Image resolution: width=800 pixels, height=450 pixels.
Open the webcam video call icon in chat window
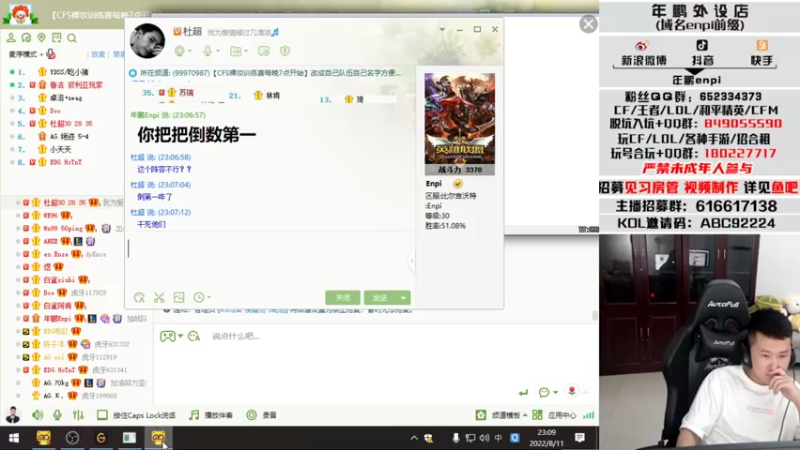(x=180, y=51)
